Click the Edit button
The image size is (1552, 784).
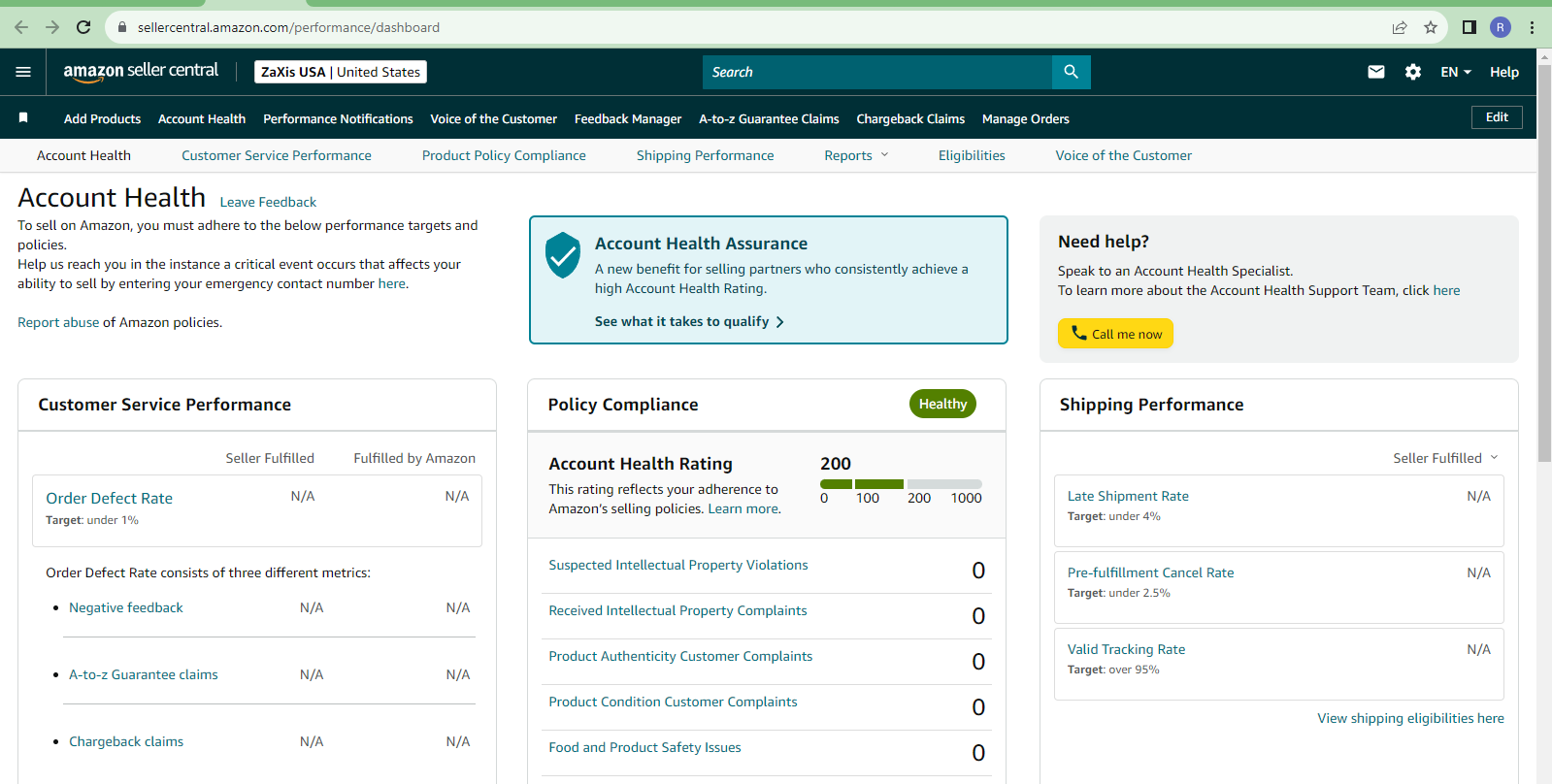1497,117
